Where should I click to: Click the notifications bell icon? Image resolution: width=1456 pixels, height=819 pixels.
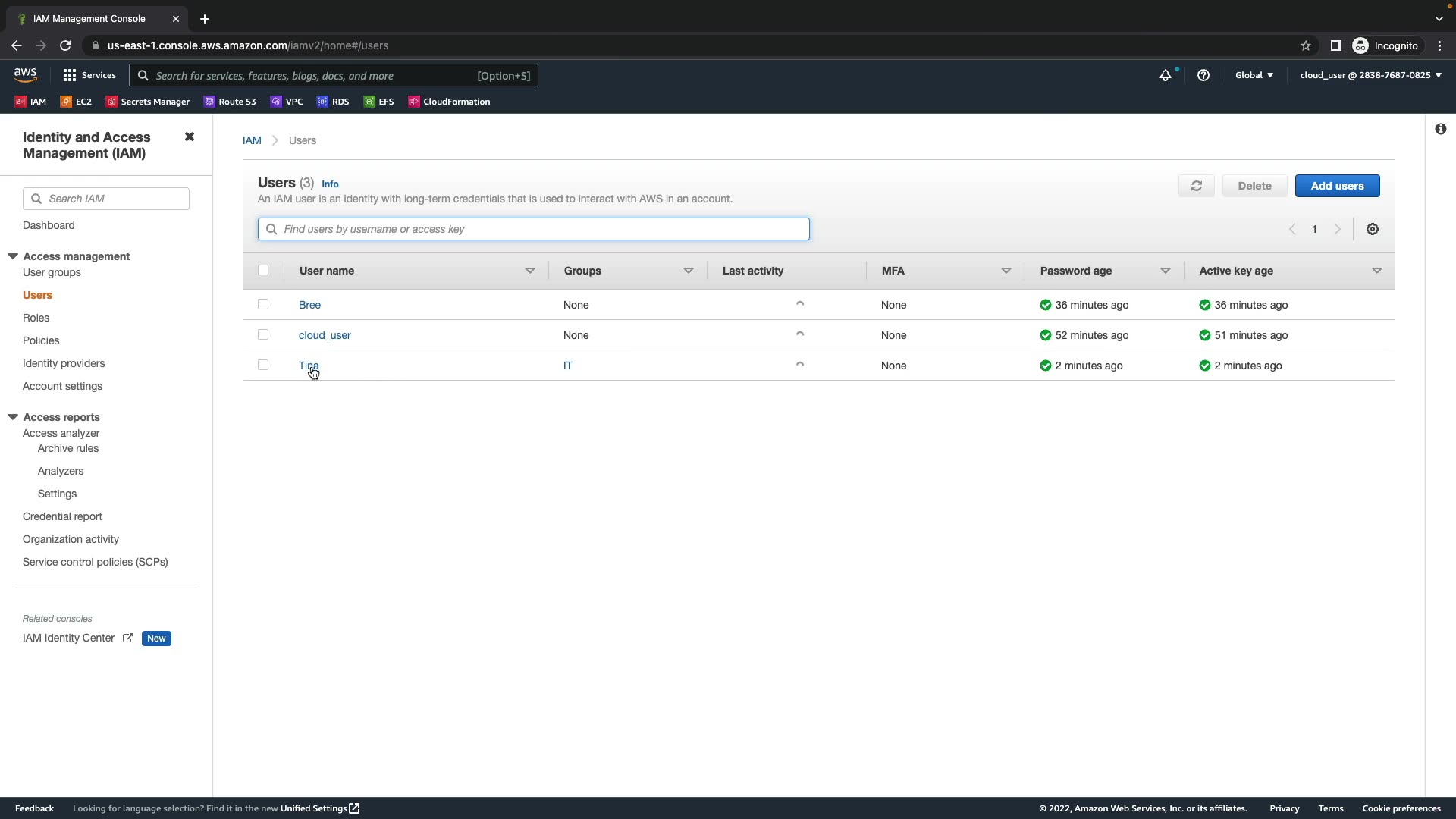coord(1165,75)
